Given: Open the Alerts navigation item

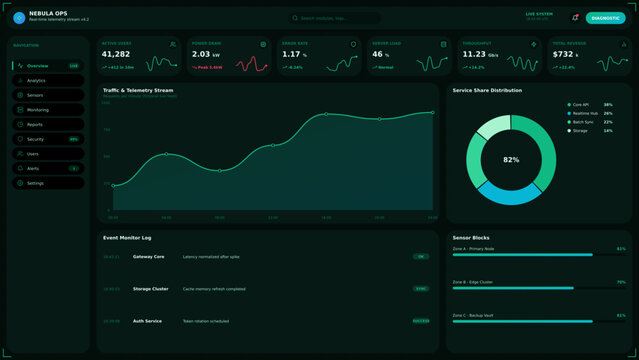Looking at the screenshot, I should pyautogui.click(x=48, y=168).
